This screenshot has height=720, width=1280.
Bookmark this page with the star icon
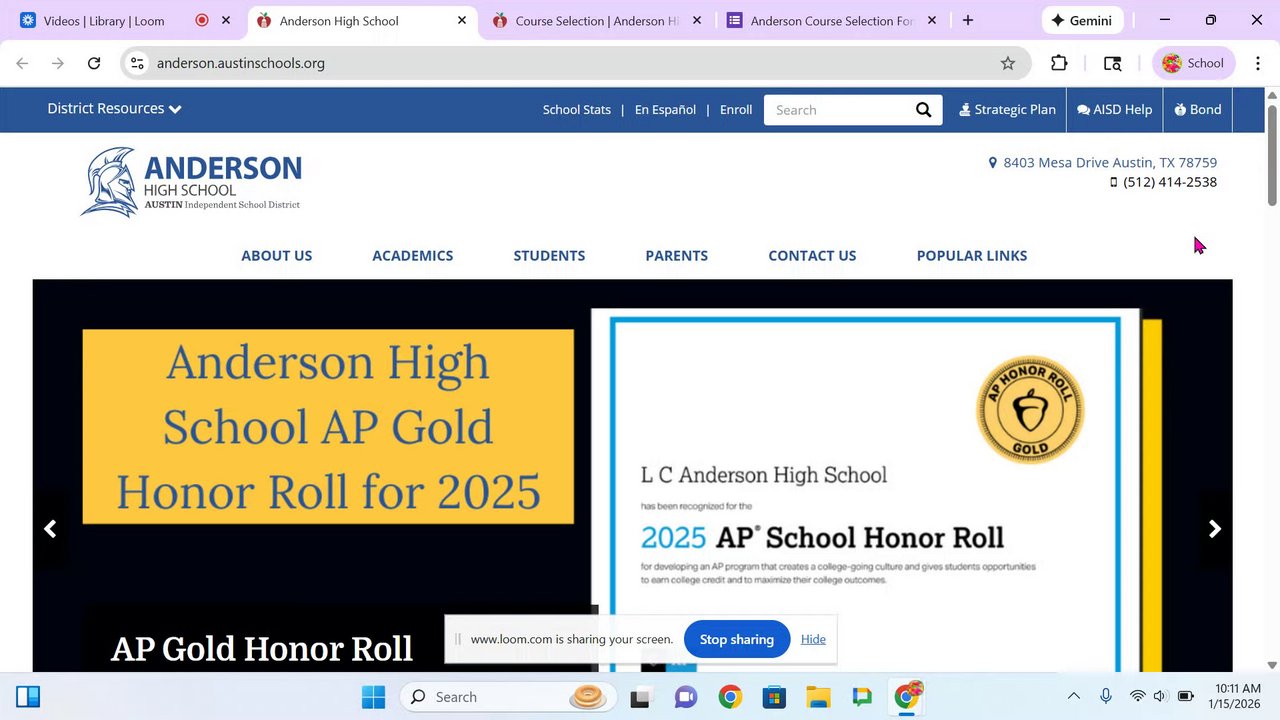coord(1008,63)
